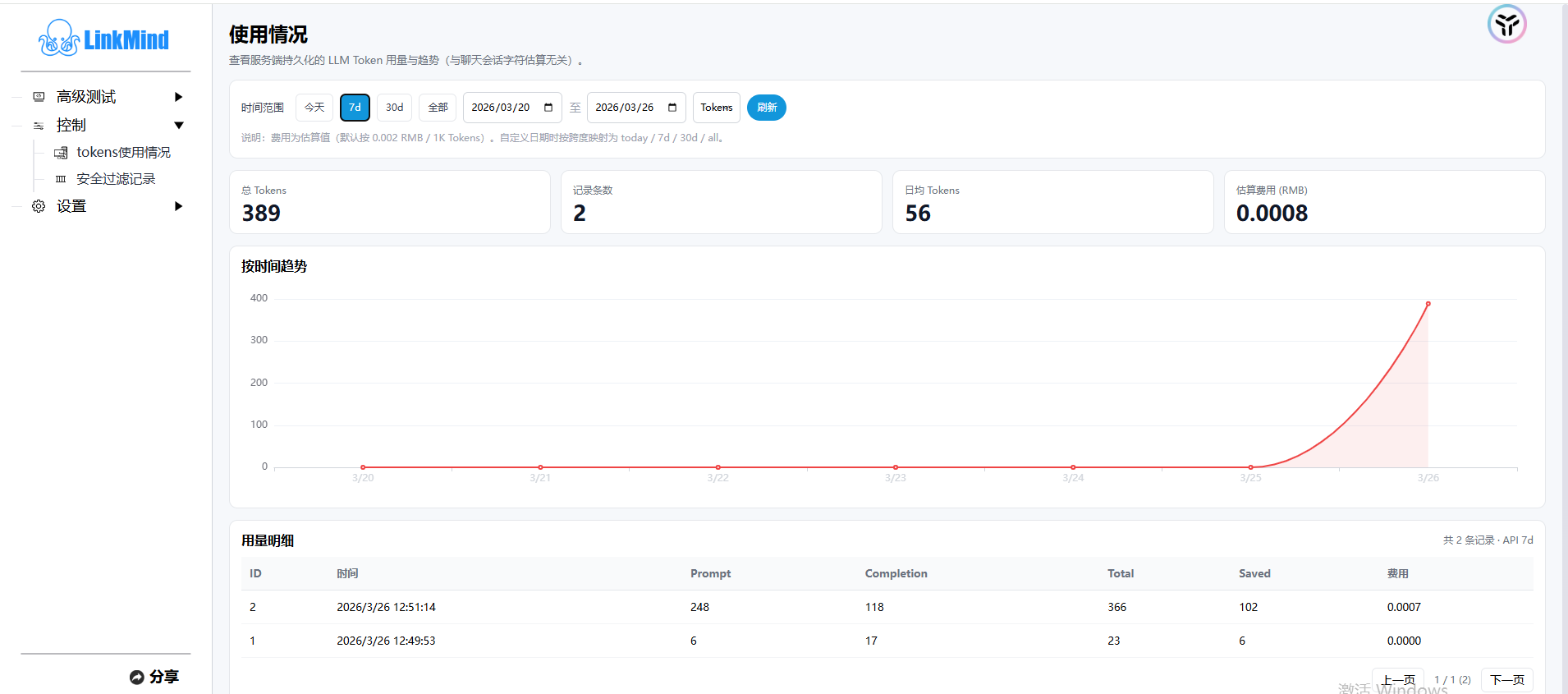Click the 3/26 data point on the chart
This screenshot has width=1568, height=694.
point(1428,304)
